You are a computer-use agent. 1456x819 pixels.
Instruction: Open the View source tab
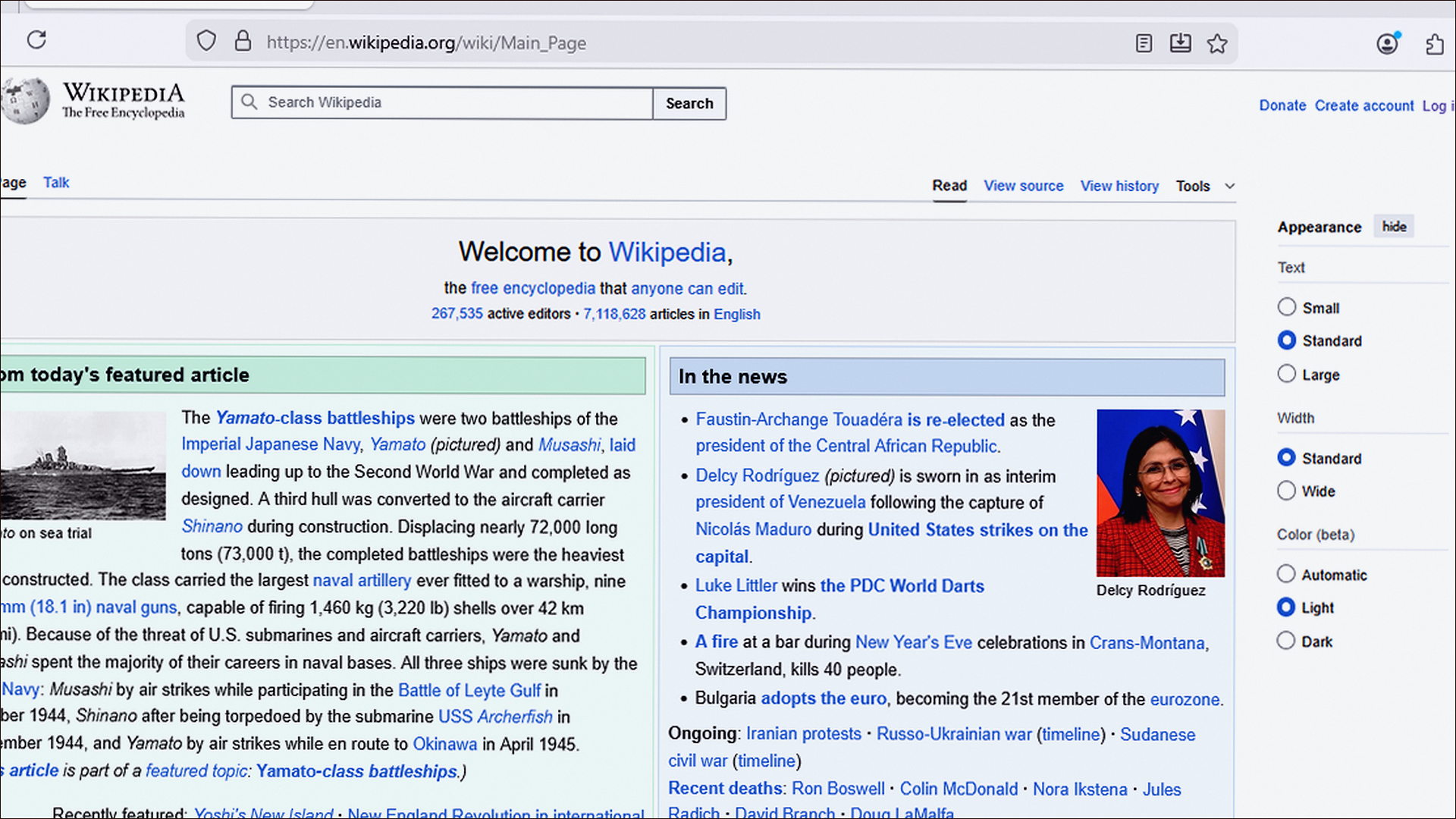pyautogui.click(x=1023, y=186)
